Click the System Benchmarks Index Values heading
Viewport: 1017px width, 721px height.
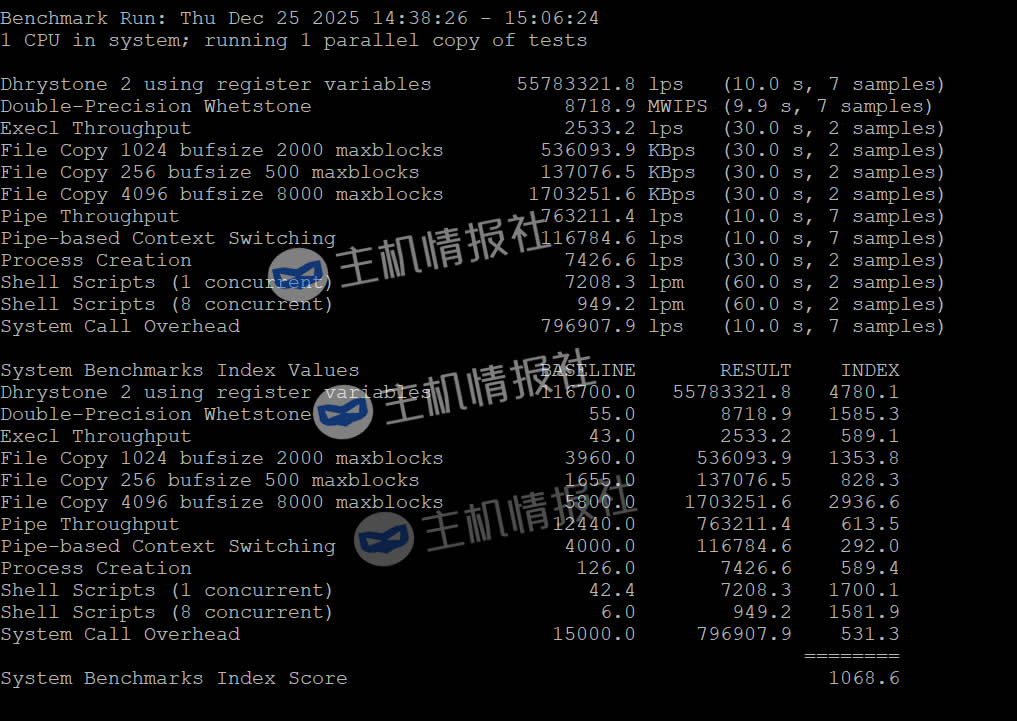click(x=180, y=370)
